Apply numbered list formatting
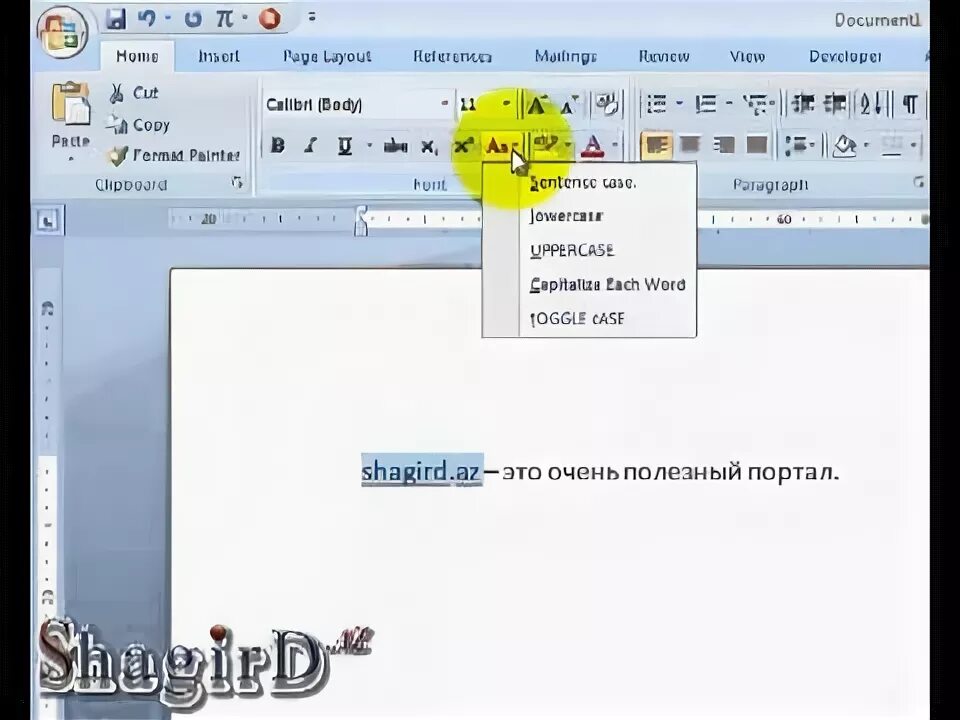Image resolution: width=960 pixels, height=720 pixels. tap(705, 104)
